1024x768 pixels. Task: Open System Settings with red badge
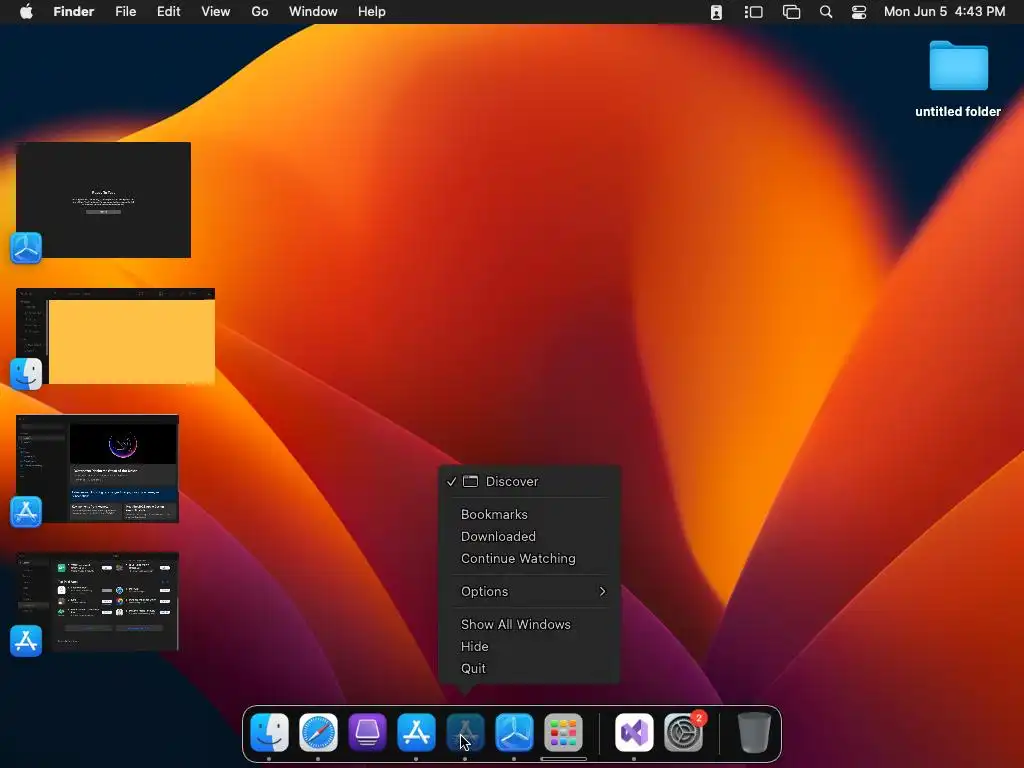(x=683, y=732)
